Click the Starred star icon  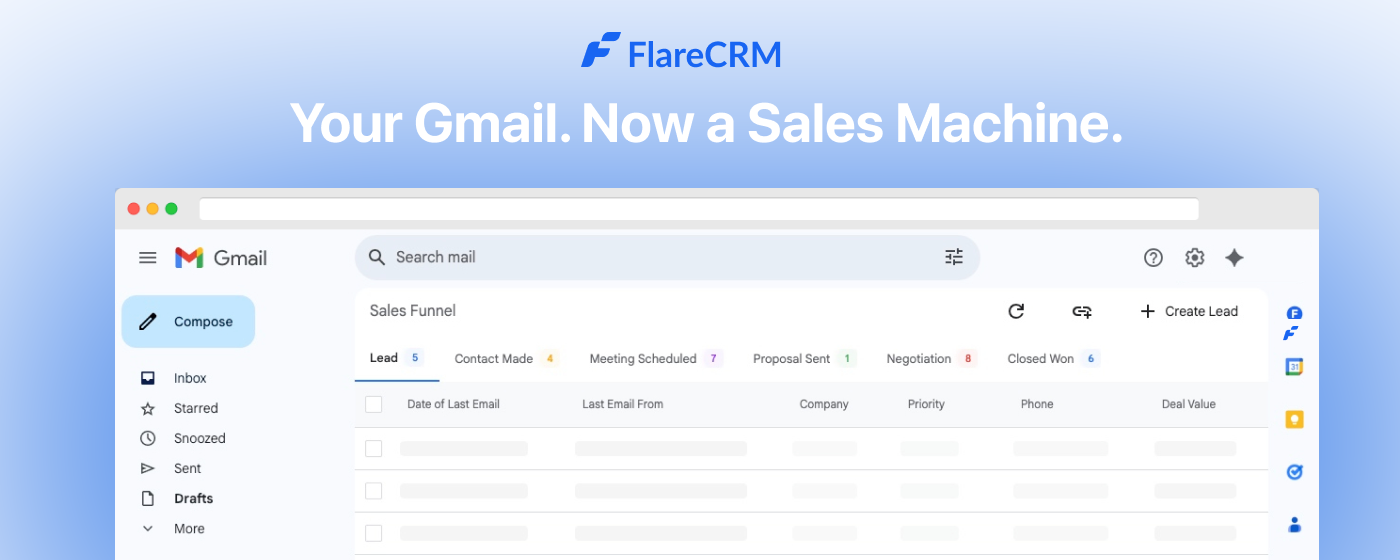[x=148, y=408]
